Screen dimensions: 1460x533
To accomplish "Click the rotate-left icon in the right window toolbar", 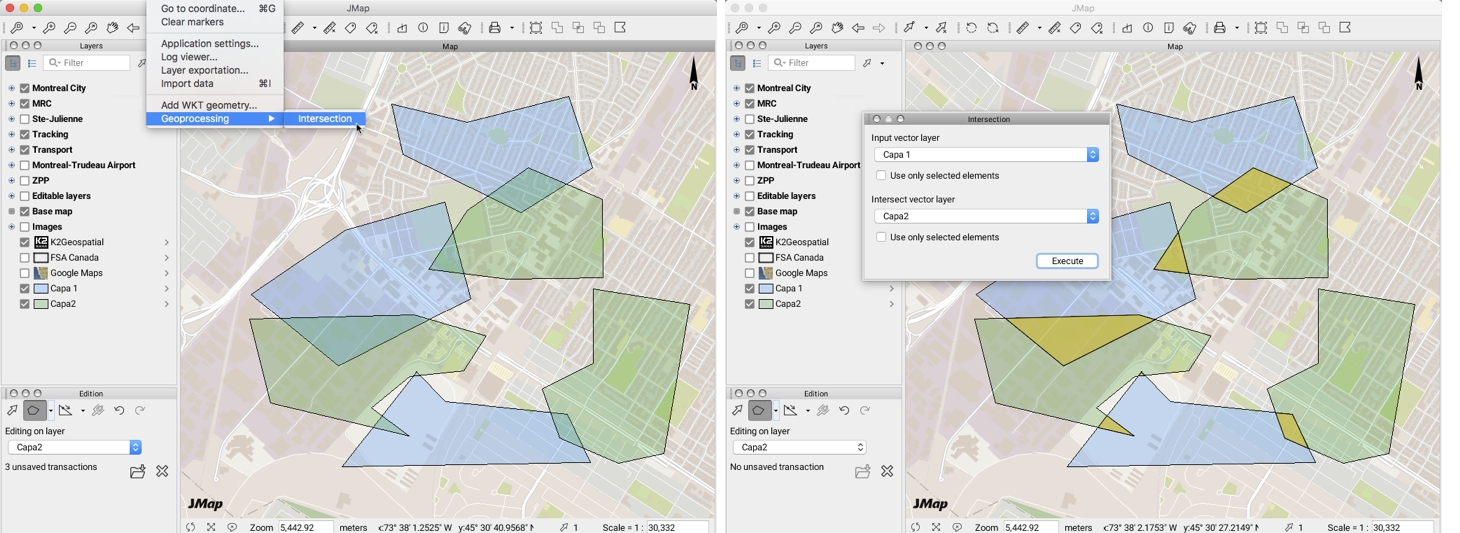I will point(972,29).
